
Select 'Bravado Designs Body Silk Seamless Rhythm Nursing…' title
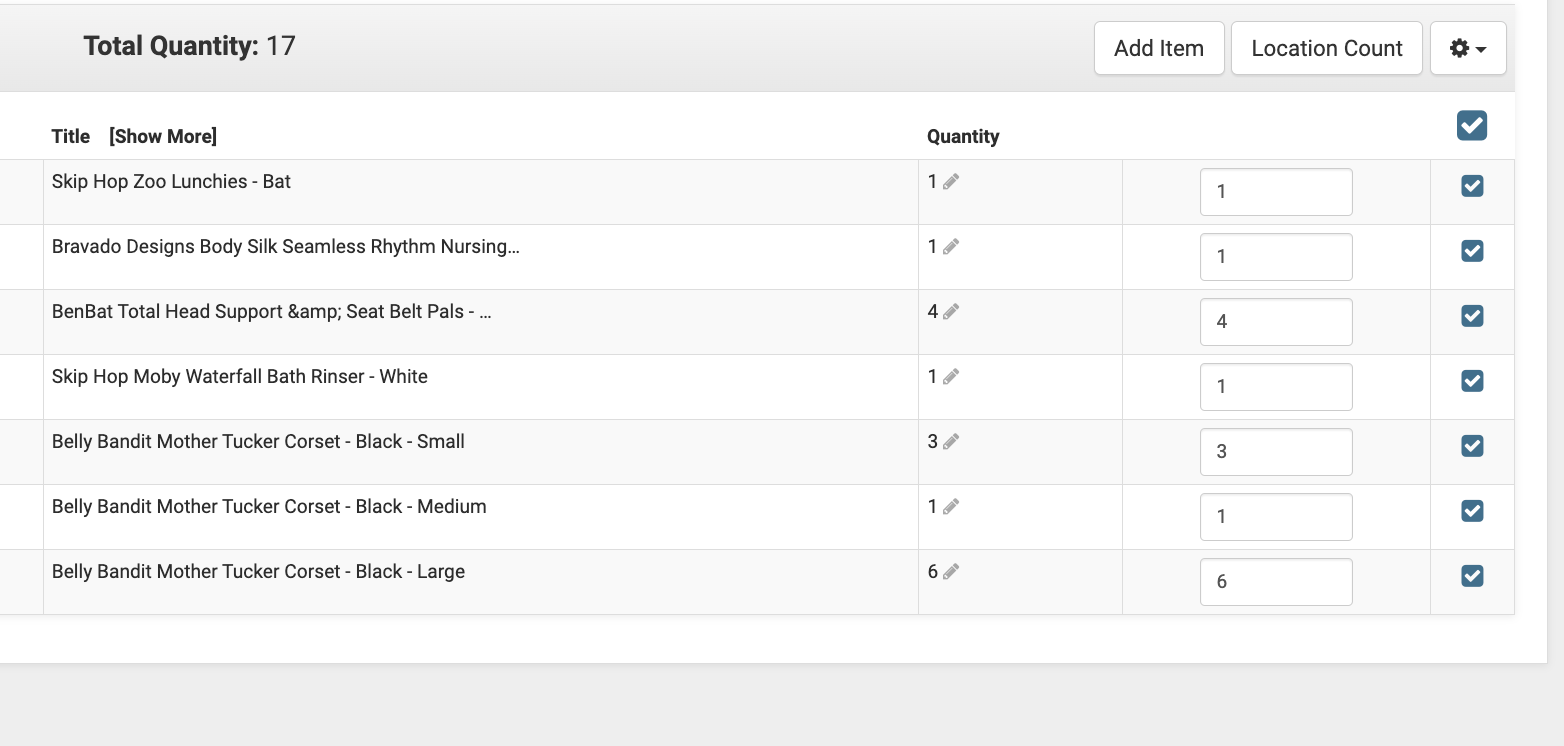286,247
